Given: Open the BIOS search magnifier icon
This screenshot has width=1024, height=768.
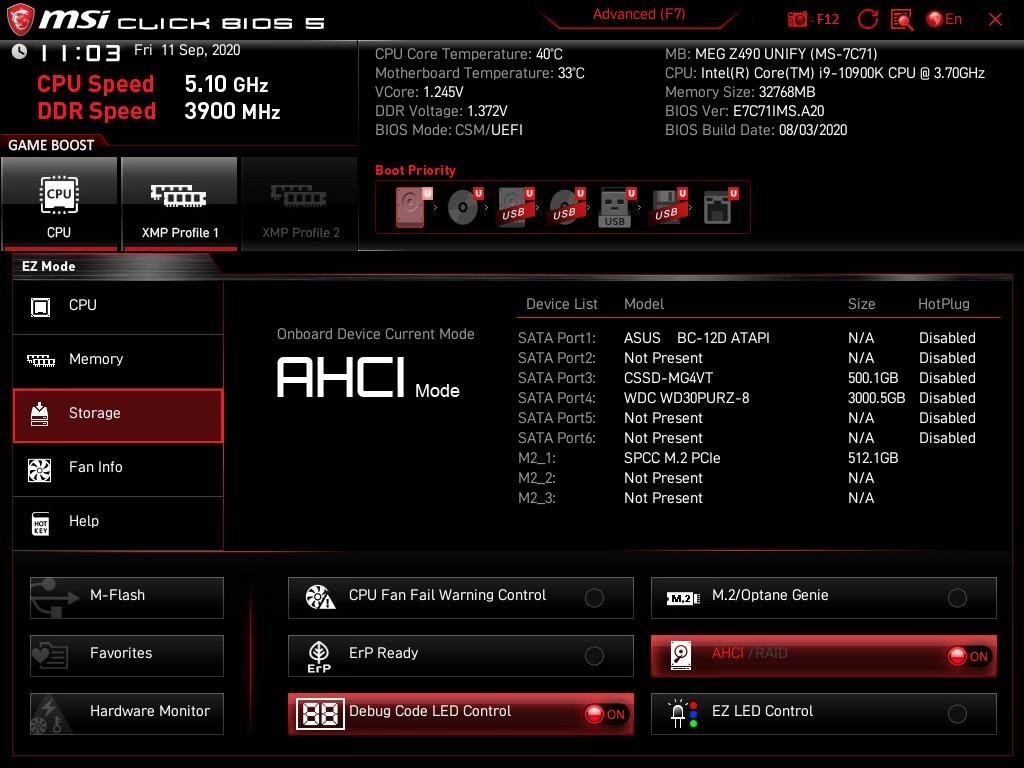Looking at the screenshot, I should tap(902, 20).
